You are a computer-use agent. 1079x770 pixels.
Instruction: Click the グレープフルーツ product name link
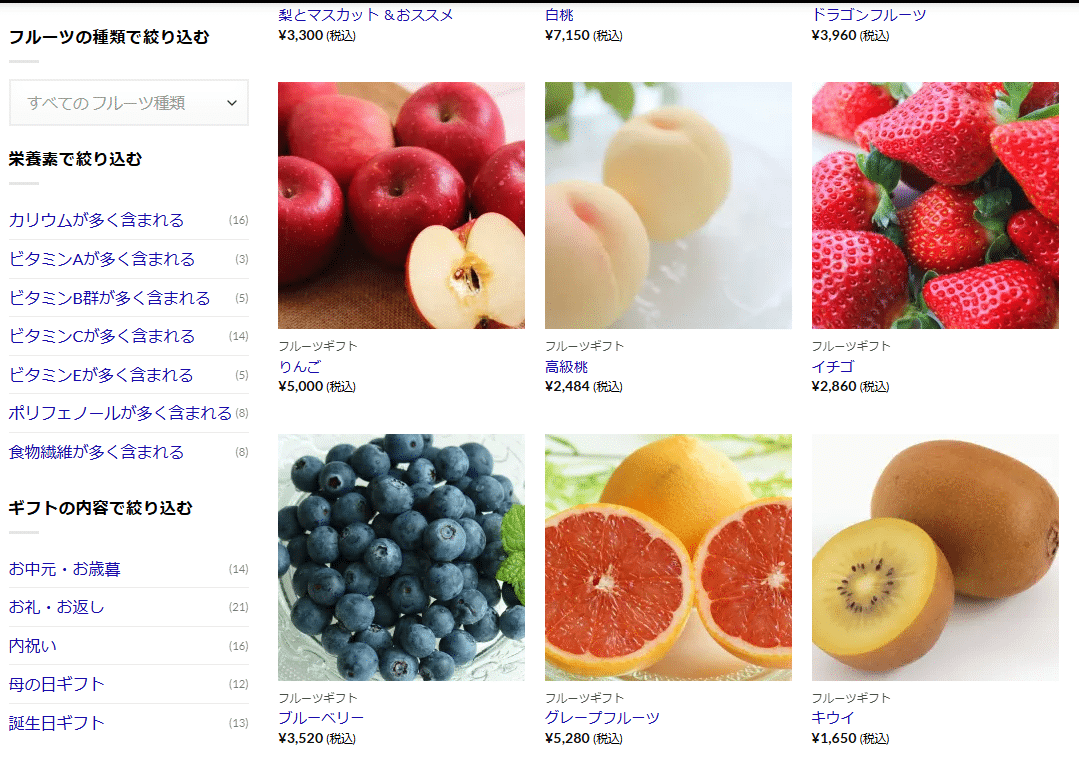coord(602,718)
